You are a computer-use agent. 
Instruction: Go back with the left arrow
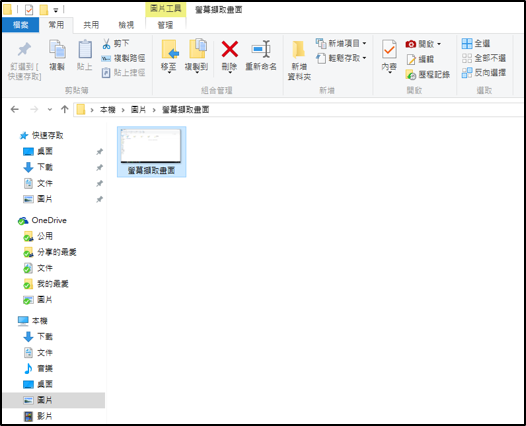(15, 109)
